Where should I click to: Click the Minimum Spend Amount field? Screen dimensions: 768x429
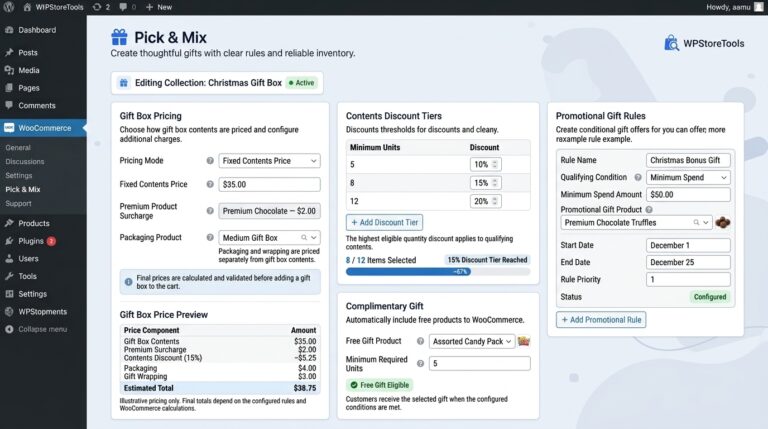coord(688,194)
